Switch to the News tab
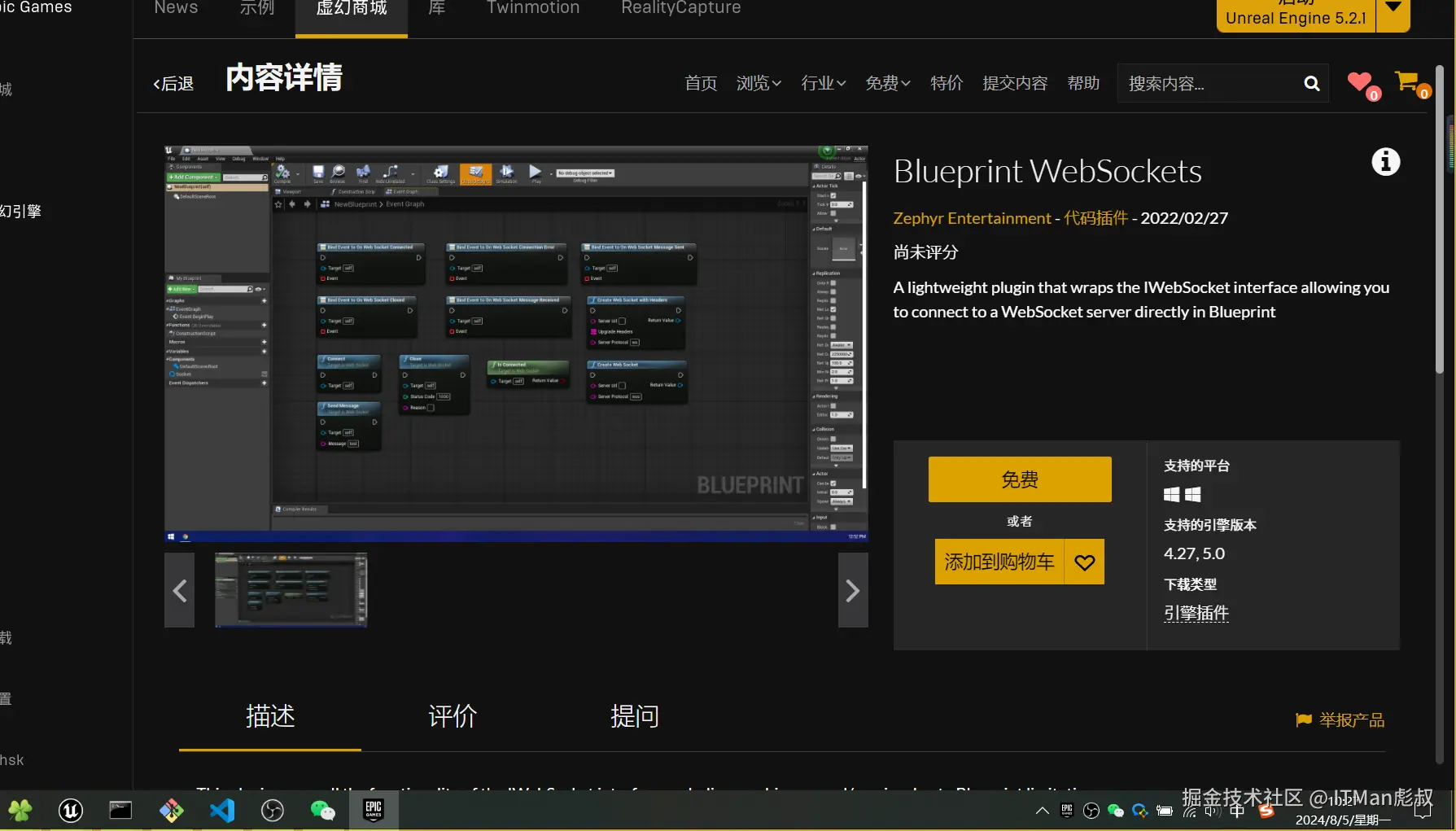 [176, 8]
